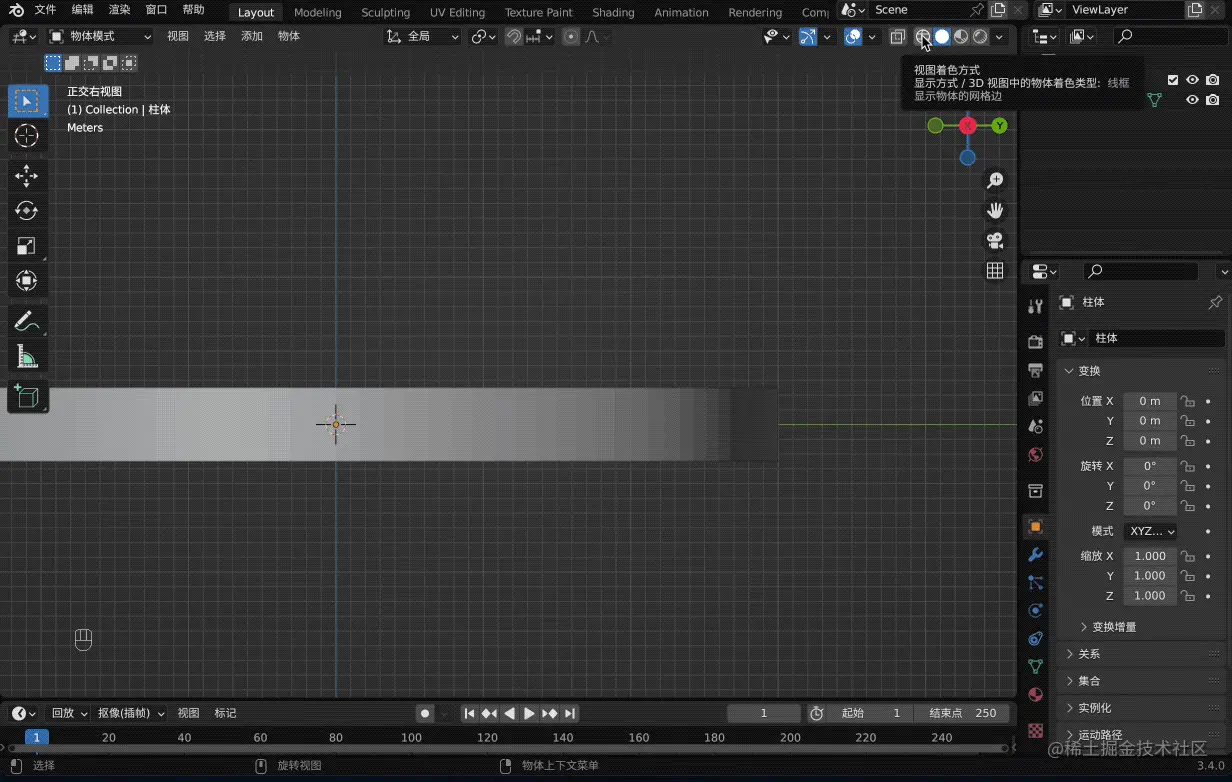Open the Scene properties tab
Image resolution: width=1232 pixels, height=782 pixels.
tap(1035, 426)
